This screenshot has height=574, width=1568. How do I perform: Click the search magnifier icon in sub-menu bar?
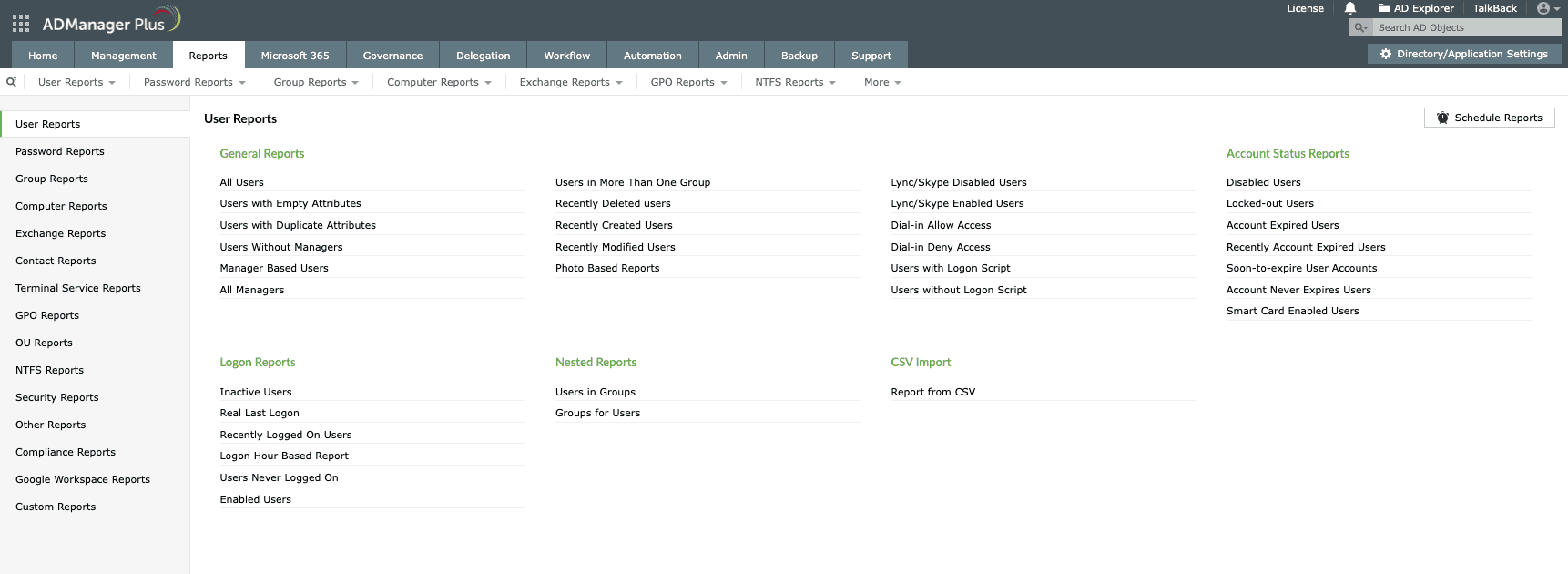[x=12, y=82]
